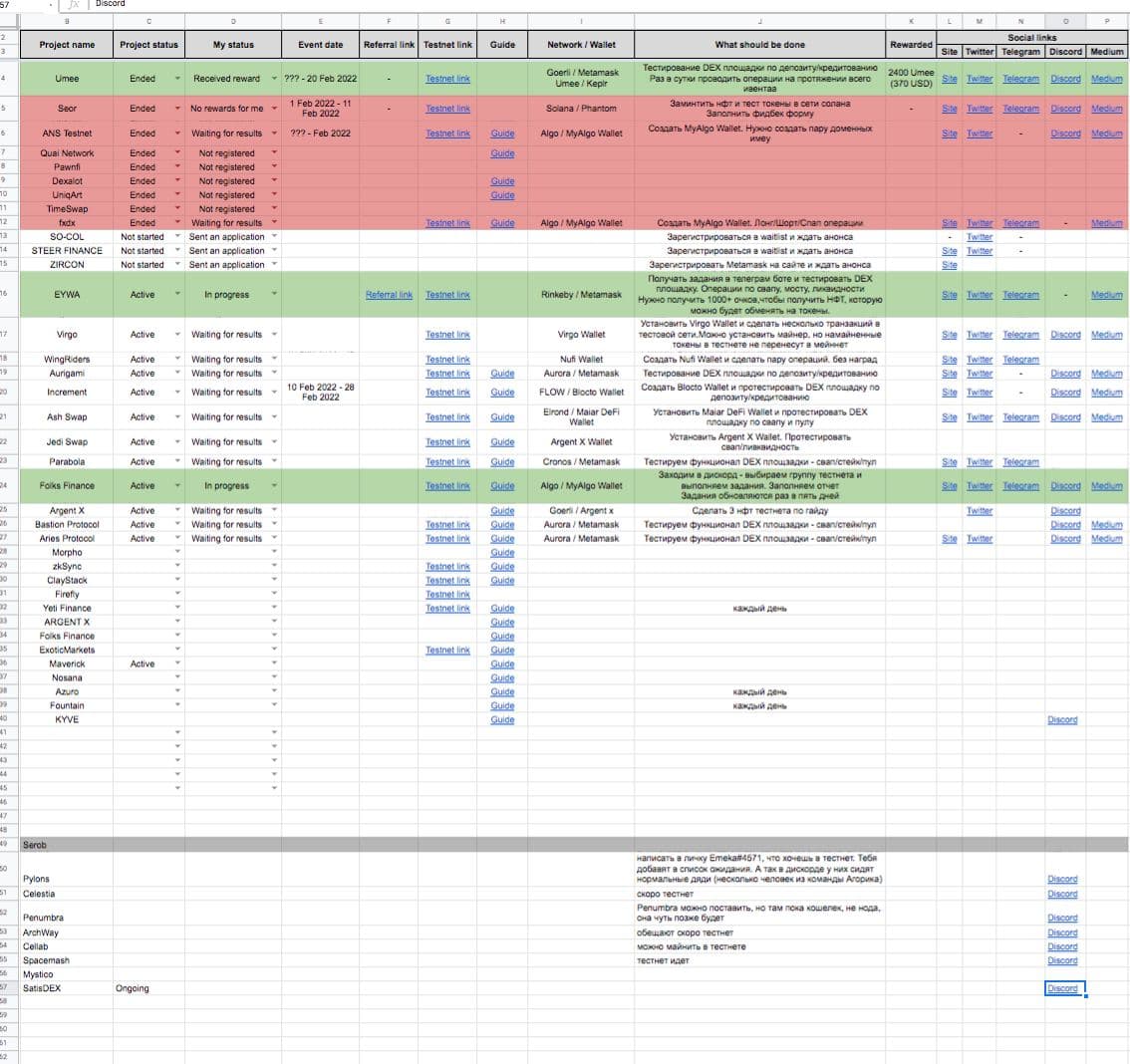
Task: Open zkSync Testnet link
Action: click(x=447, y=566)
